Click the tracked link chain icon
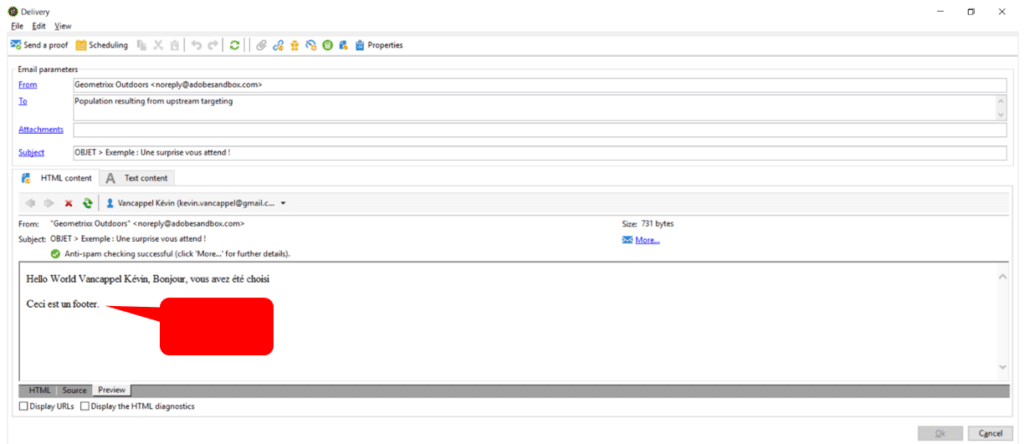 coord(279,45)
